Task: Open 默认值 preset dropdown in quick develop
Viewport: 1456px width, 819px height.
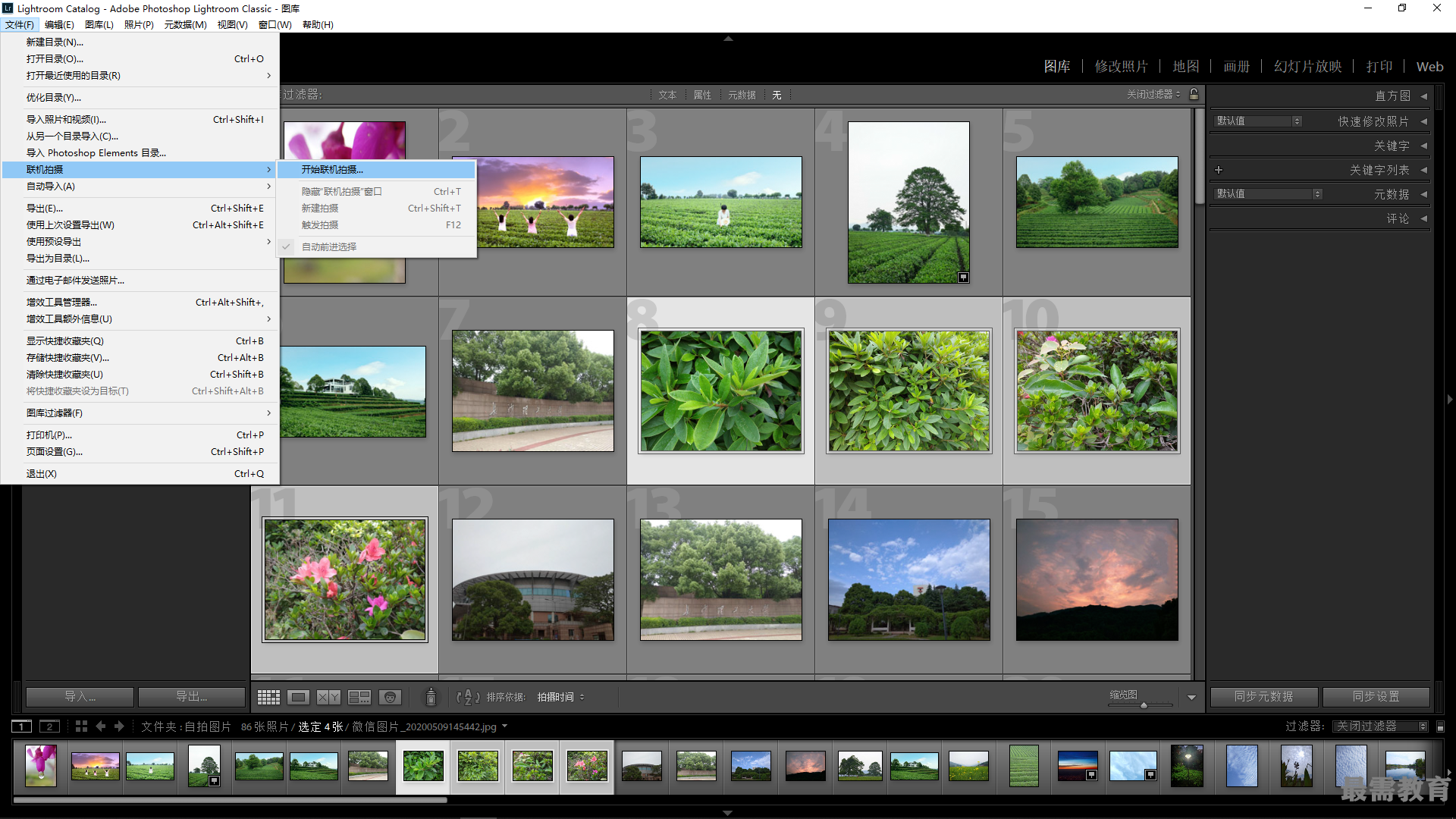Action: point(1258,121)
